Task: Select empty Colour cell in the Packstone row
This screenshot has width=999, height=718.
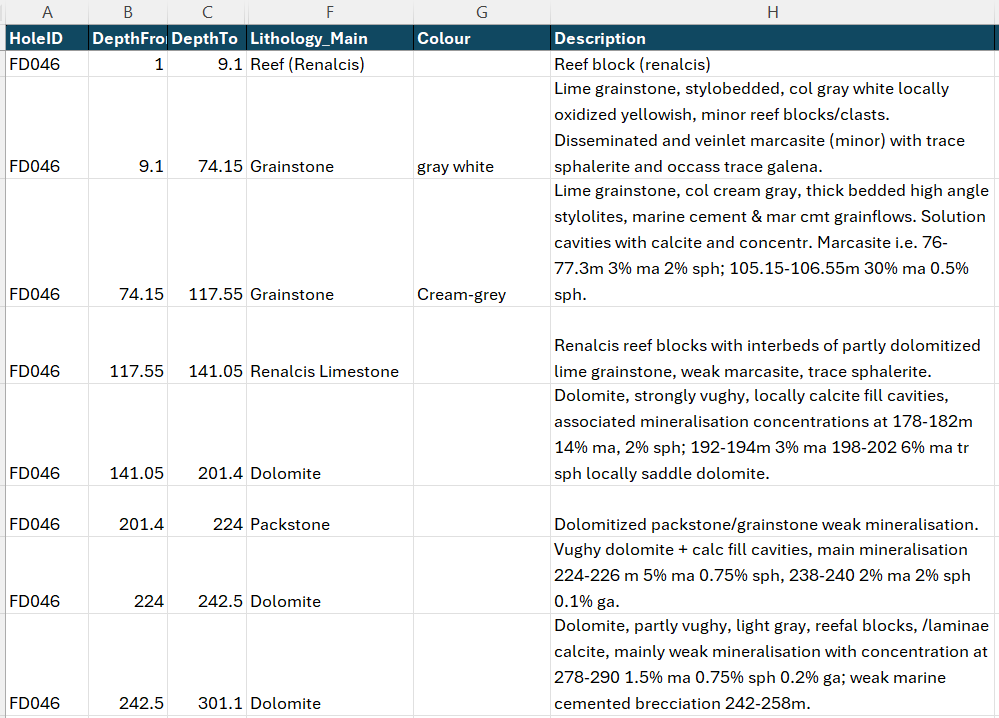Action: [x=482, y=512]
